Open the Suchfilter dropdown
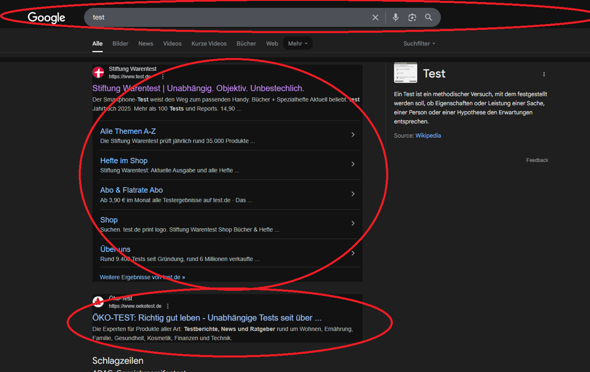 pyautogui.click(x=419, y=44)
